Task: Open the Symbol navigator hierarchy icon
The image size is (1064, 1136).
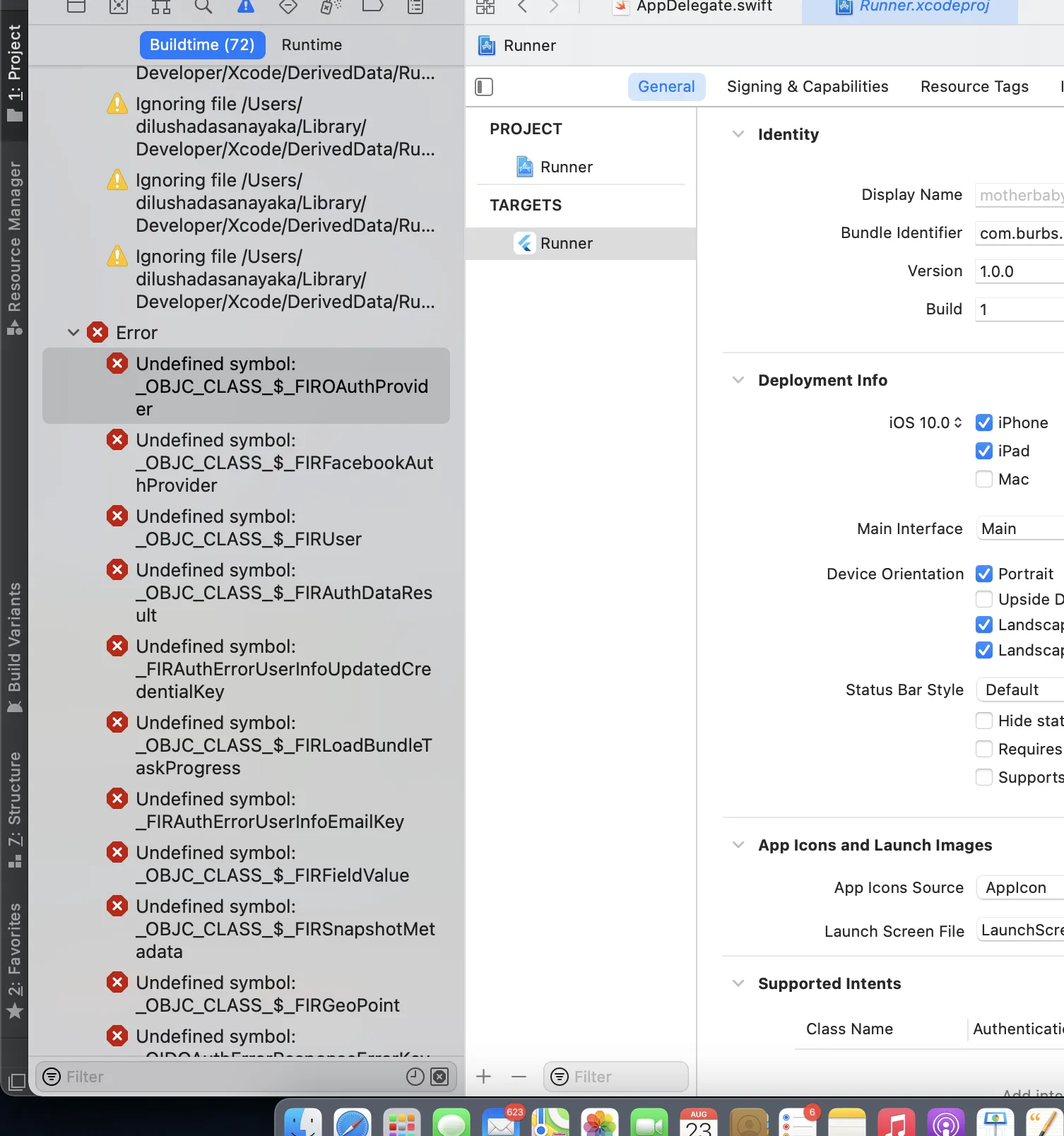Action: (161, 7)
